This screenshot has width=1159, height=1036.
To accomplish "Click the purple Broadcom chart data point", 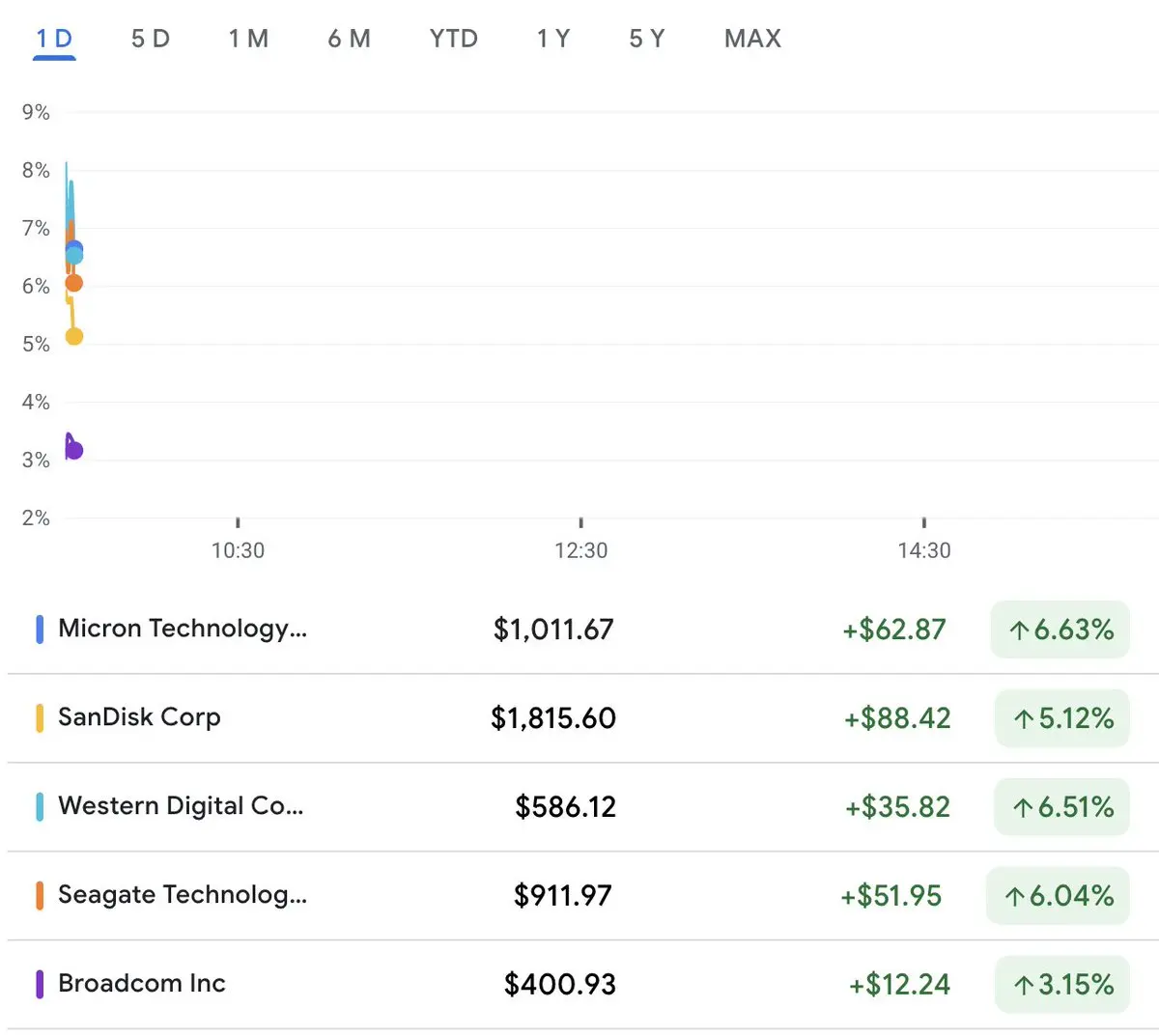I will [73, 450].
